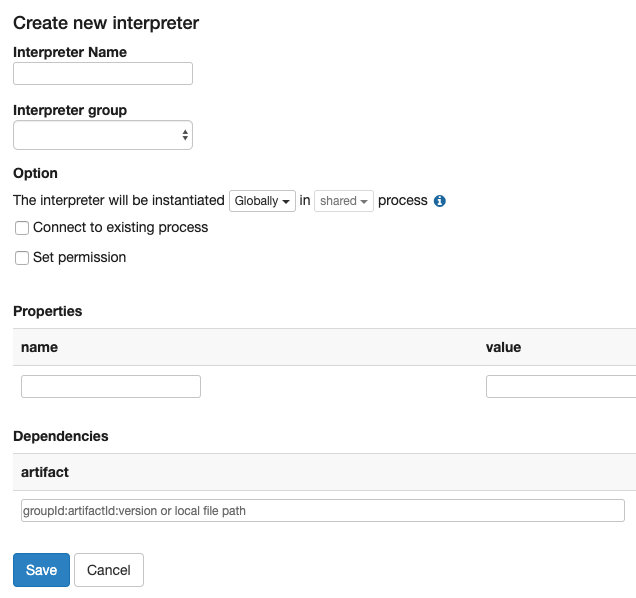Click the Interpreter group label text
The width and height of the screenshot is (636, 598).
(x=70, y=110)
